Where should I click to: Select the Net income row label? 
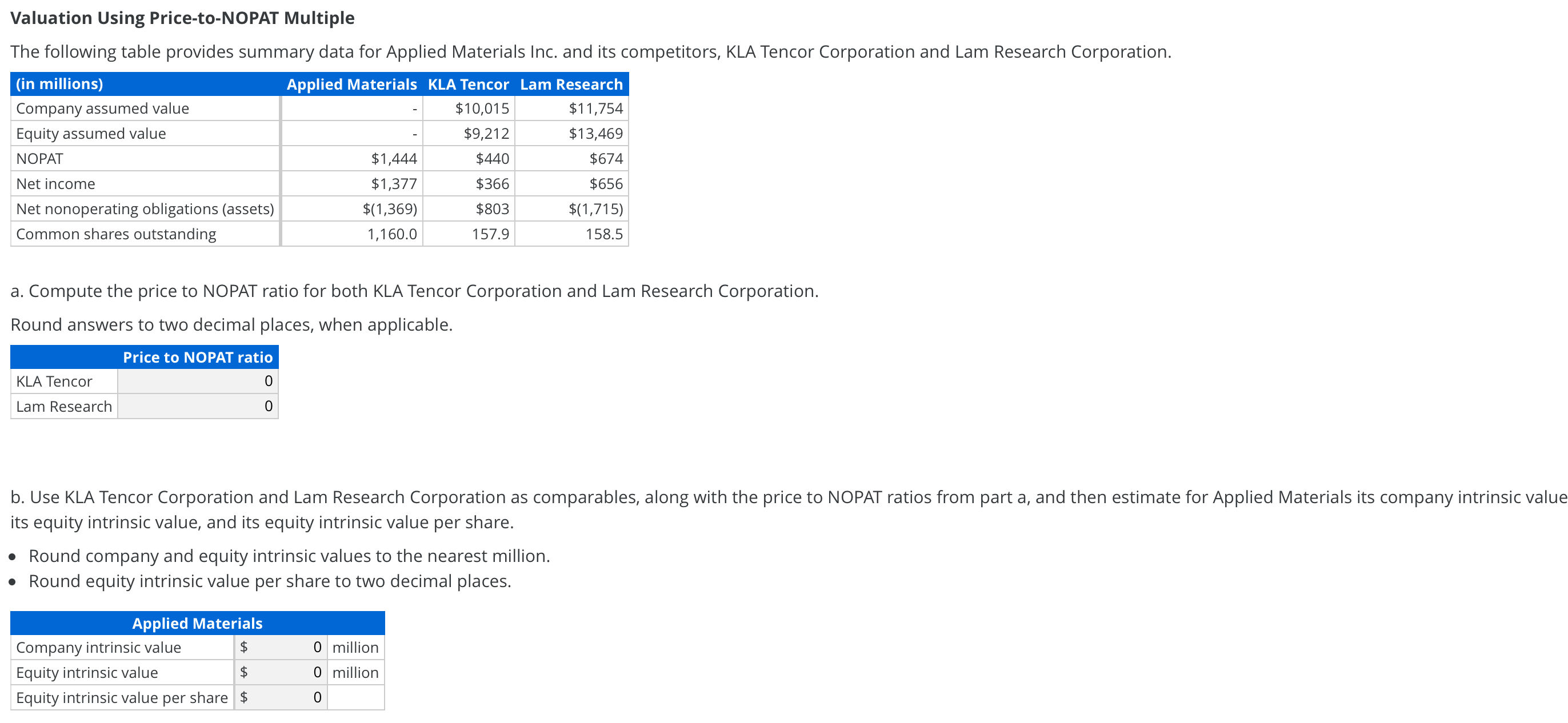pos(55,183)
